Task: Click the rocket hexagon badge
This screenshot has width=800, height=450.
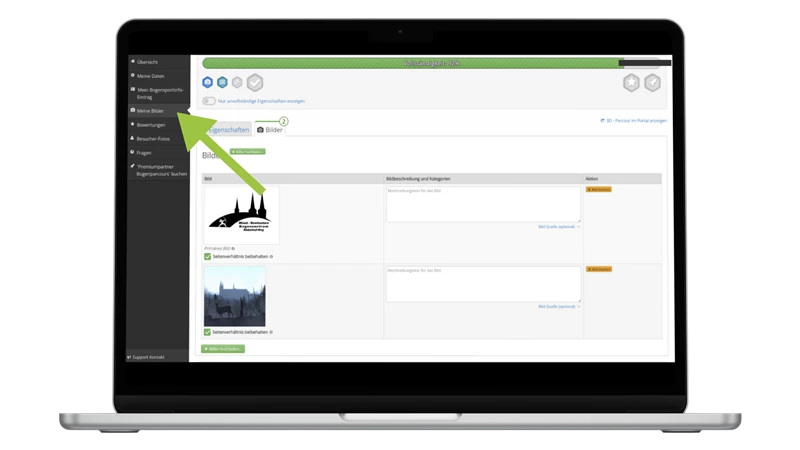Action: pyautogui.click(x=652, y=83)
